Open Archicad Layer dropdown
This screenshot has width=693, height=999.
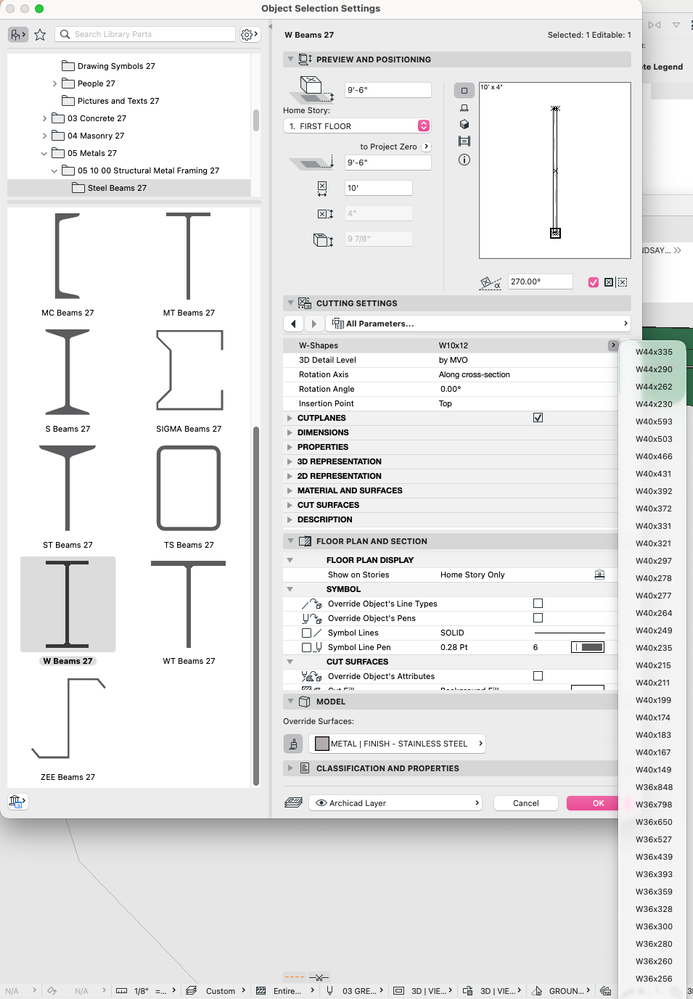pyautogui.click(x=396, y=803)
